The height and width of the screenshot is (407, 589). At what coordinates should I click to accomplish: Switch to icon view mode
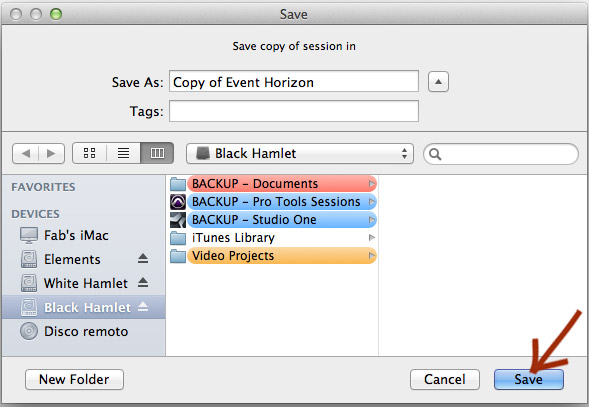coord(89,153)
